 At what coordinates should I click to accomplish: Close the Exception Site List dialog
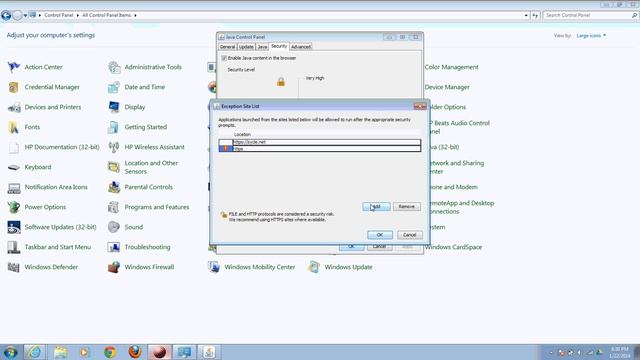pyautogui.click(x=420, y=106)
